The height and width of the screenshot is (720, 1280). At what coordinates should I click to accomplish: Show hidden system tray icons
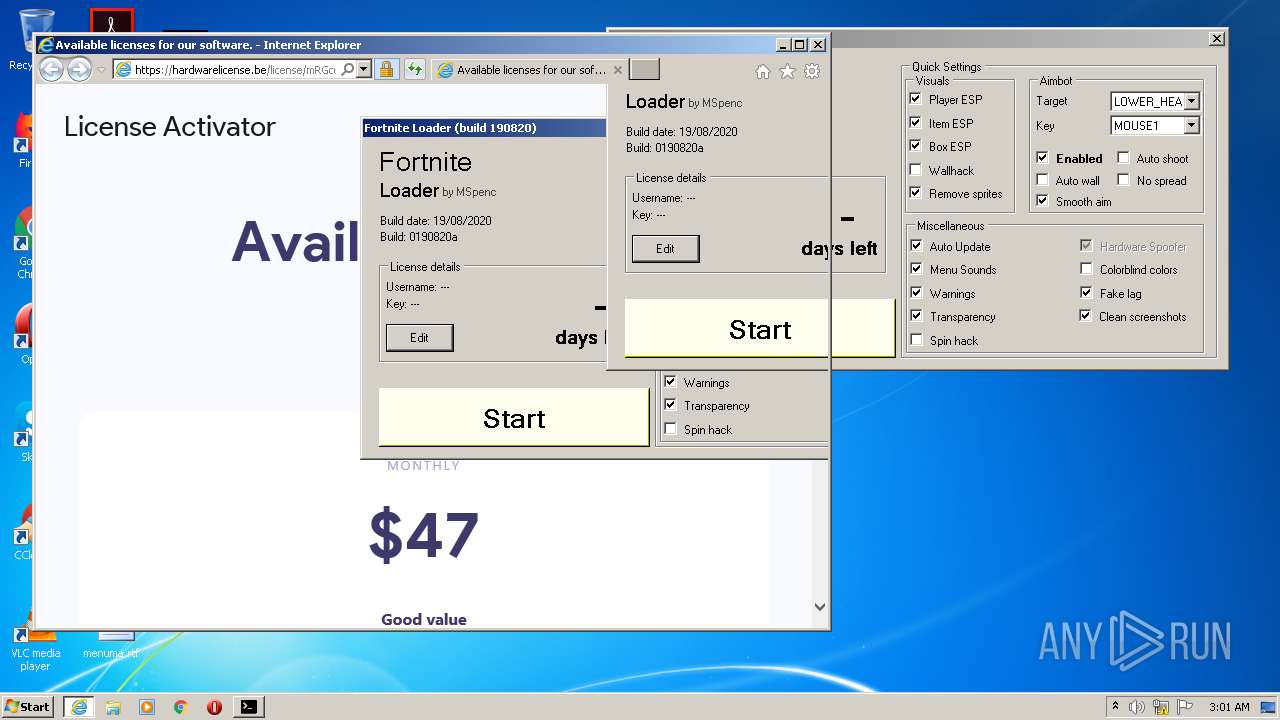(x=1115, y=706)
